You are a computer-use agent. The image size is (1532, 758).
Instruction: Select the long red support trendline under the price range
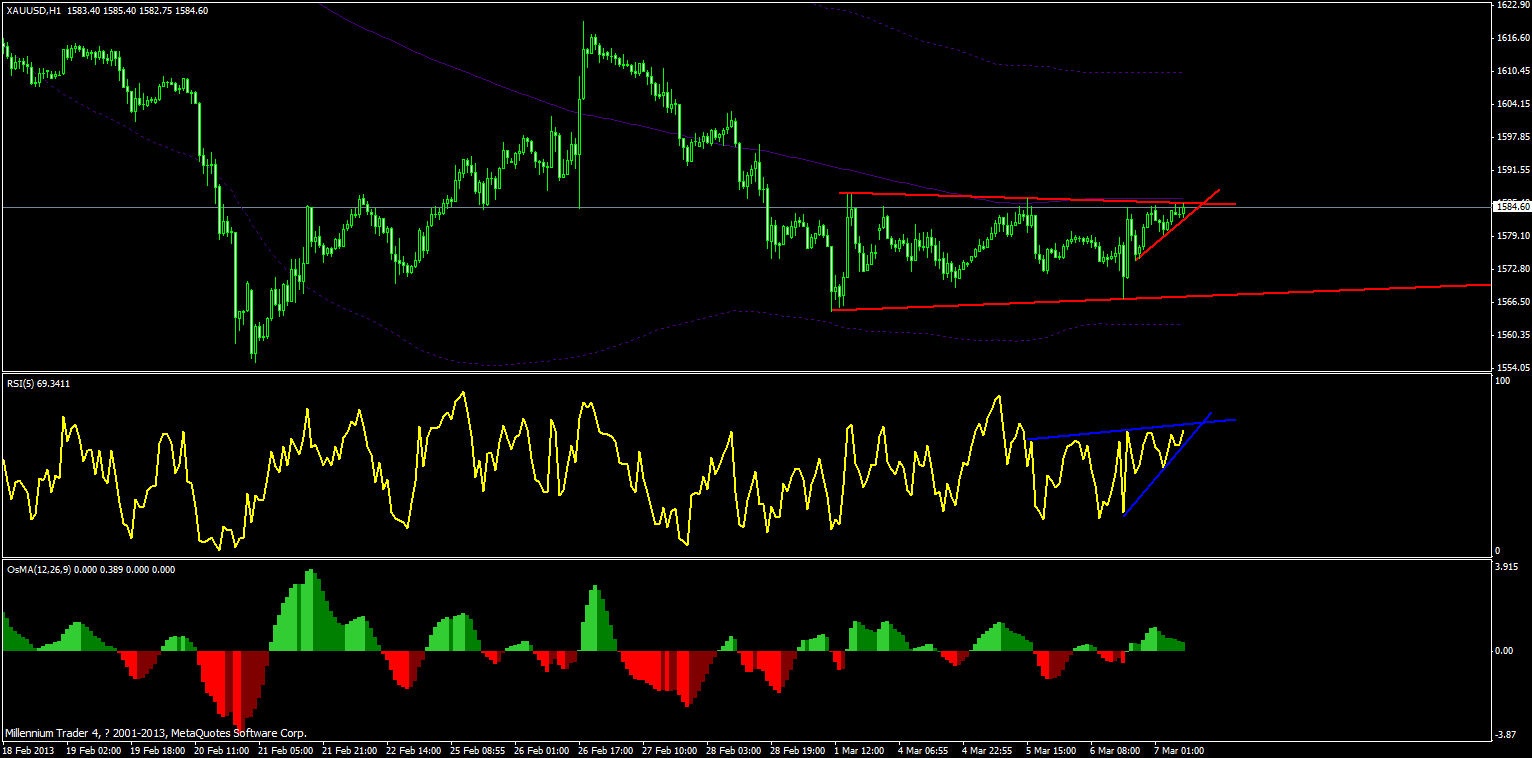1160,297
